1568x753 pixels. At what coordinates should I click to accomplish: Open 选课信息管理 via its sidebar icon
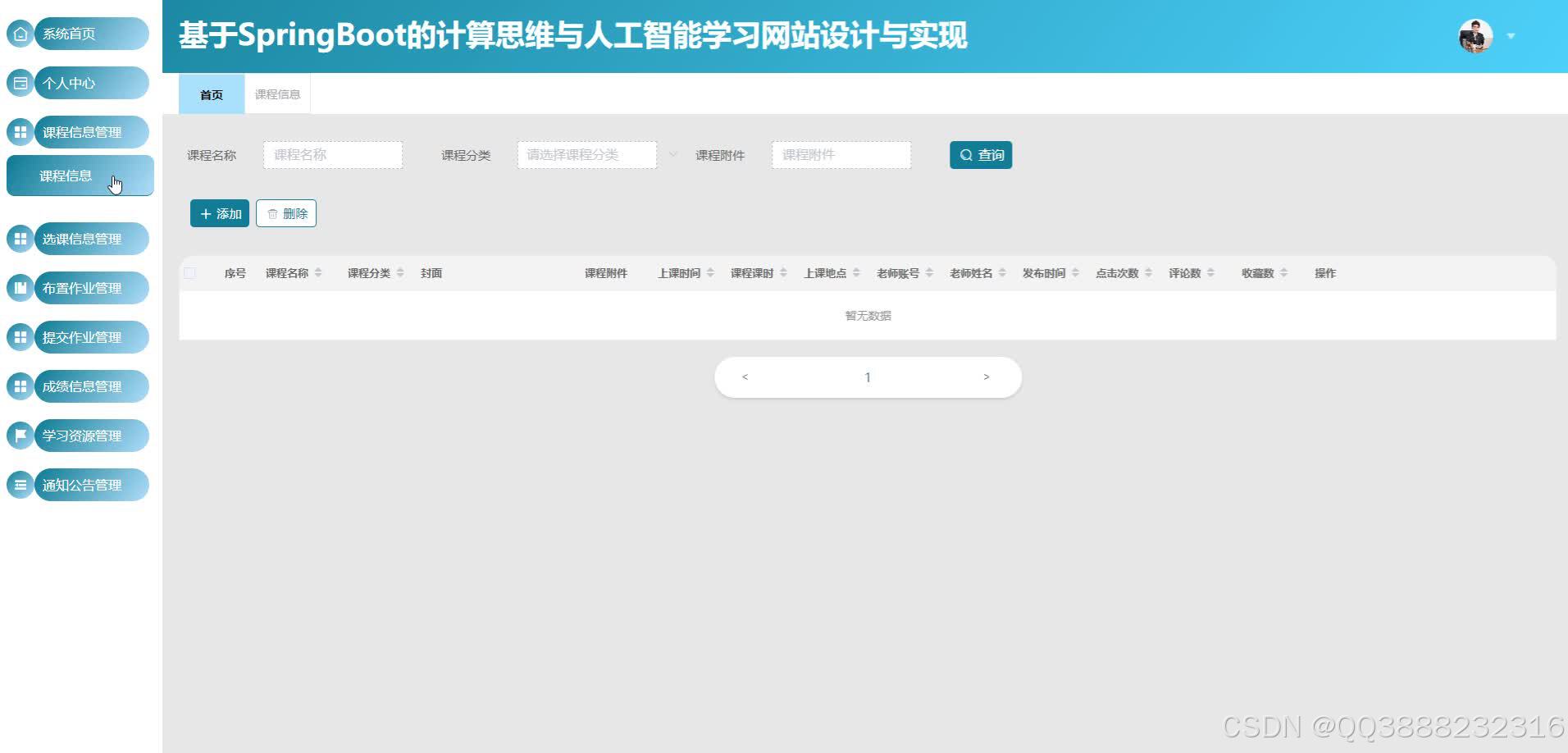pyautogui.click(x=19, y=238)
